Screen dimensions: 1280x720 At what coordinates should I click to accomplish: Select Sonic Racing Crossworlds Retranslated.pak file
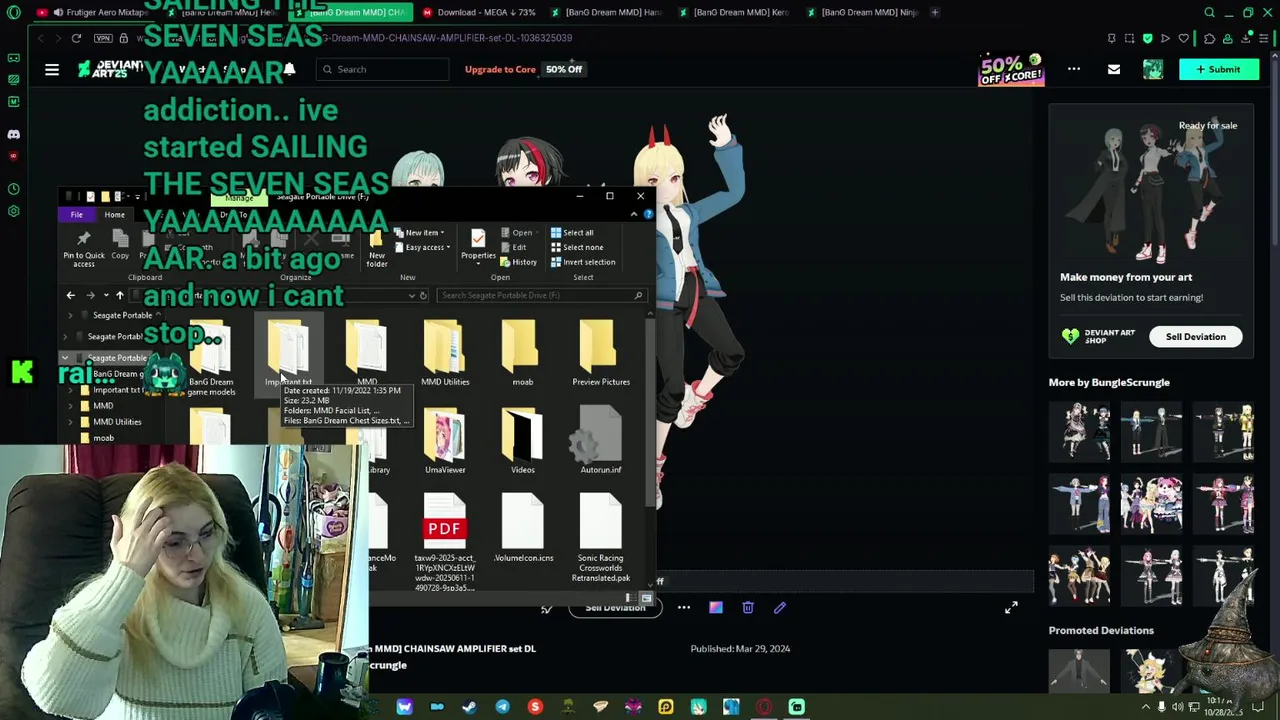click(x=601, y=538)
